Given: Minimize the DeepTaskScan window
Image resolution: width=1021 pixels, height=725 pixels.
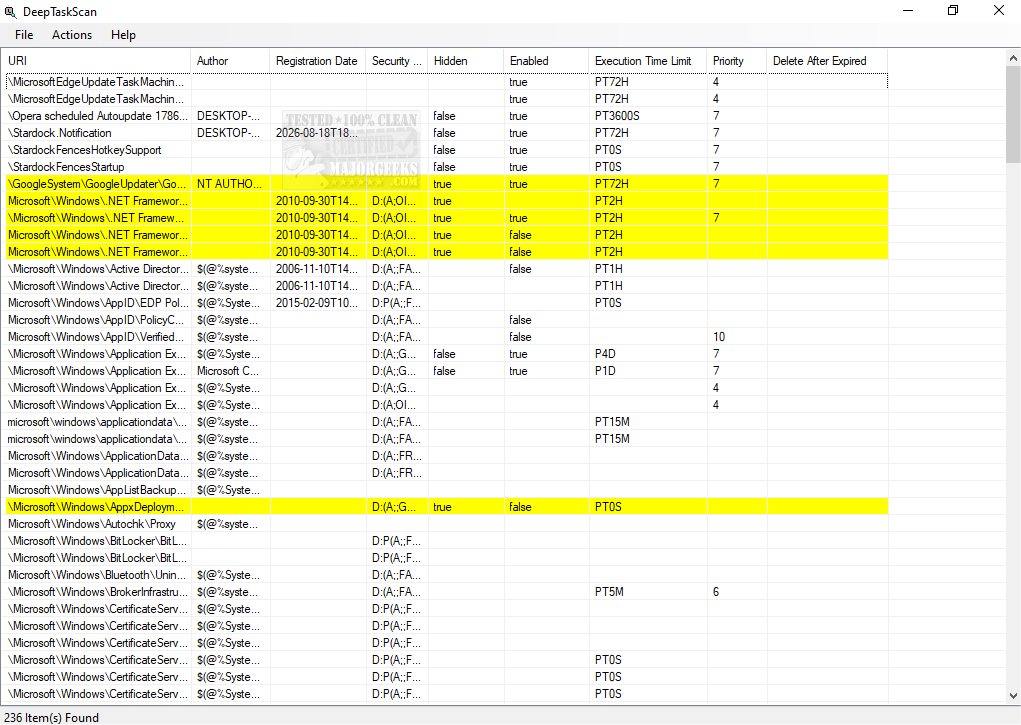Looking at the screenshot, I should click(x=908, y=10).
